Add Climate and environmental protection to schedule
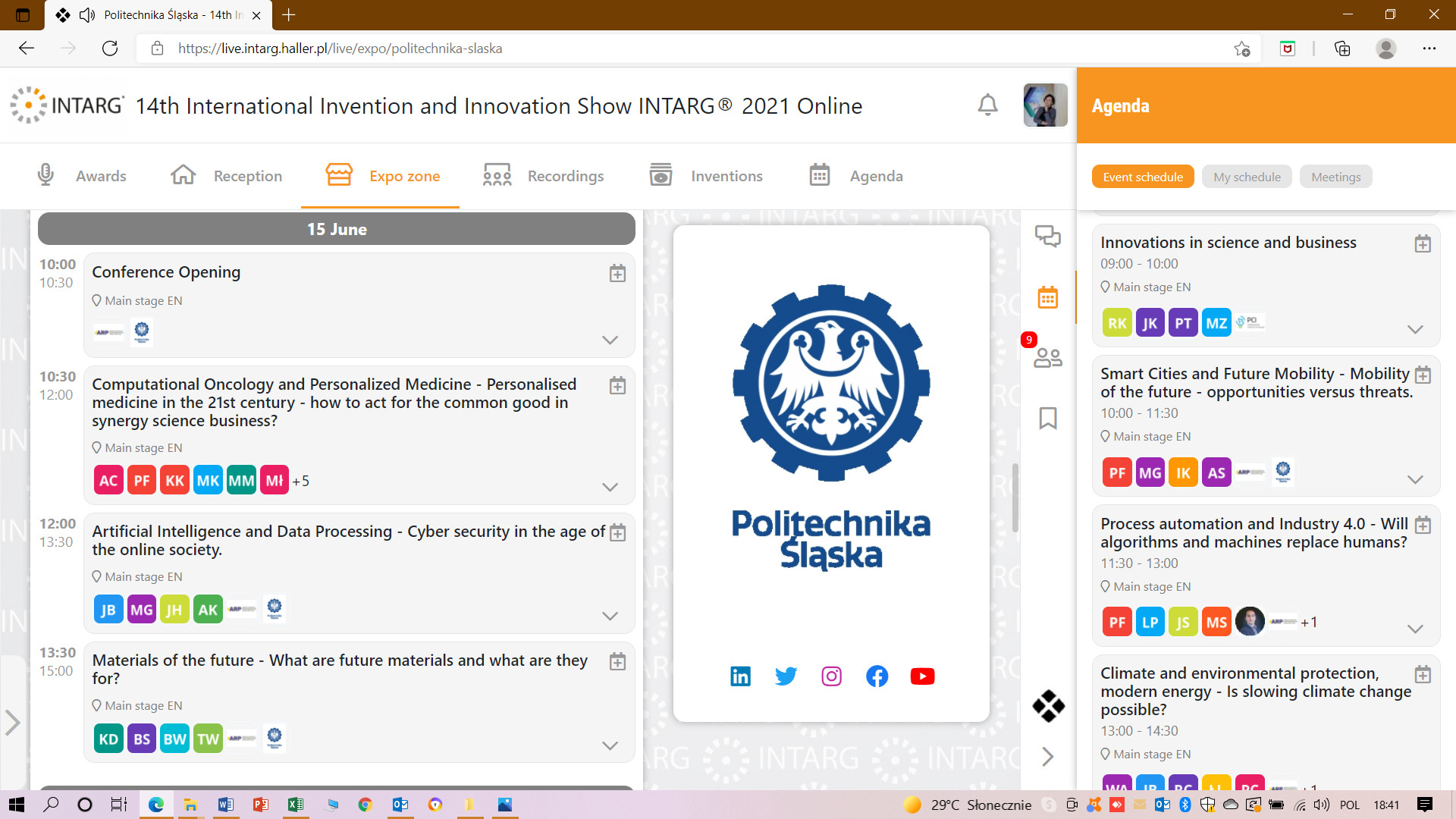Viewport: 1456px width, 819px height. [x=1423, y=675]
